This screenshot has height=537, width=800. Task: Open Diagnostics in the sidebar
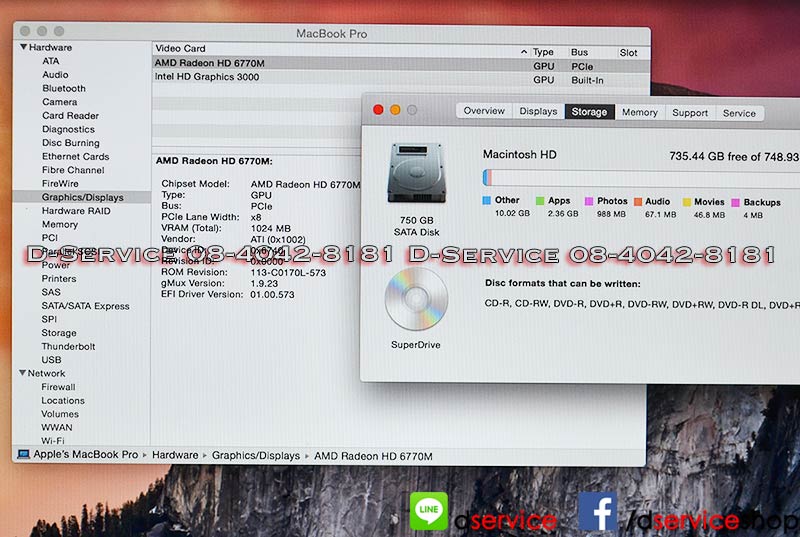pyautogui.click(x=68, y=130)
